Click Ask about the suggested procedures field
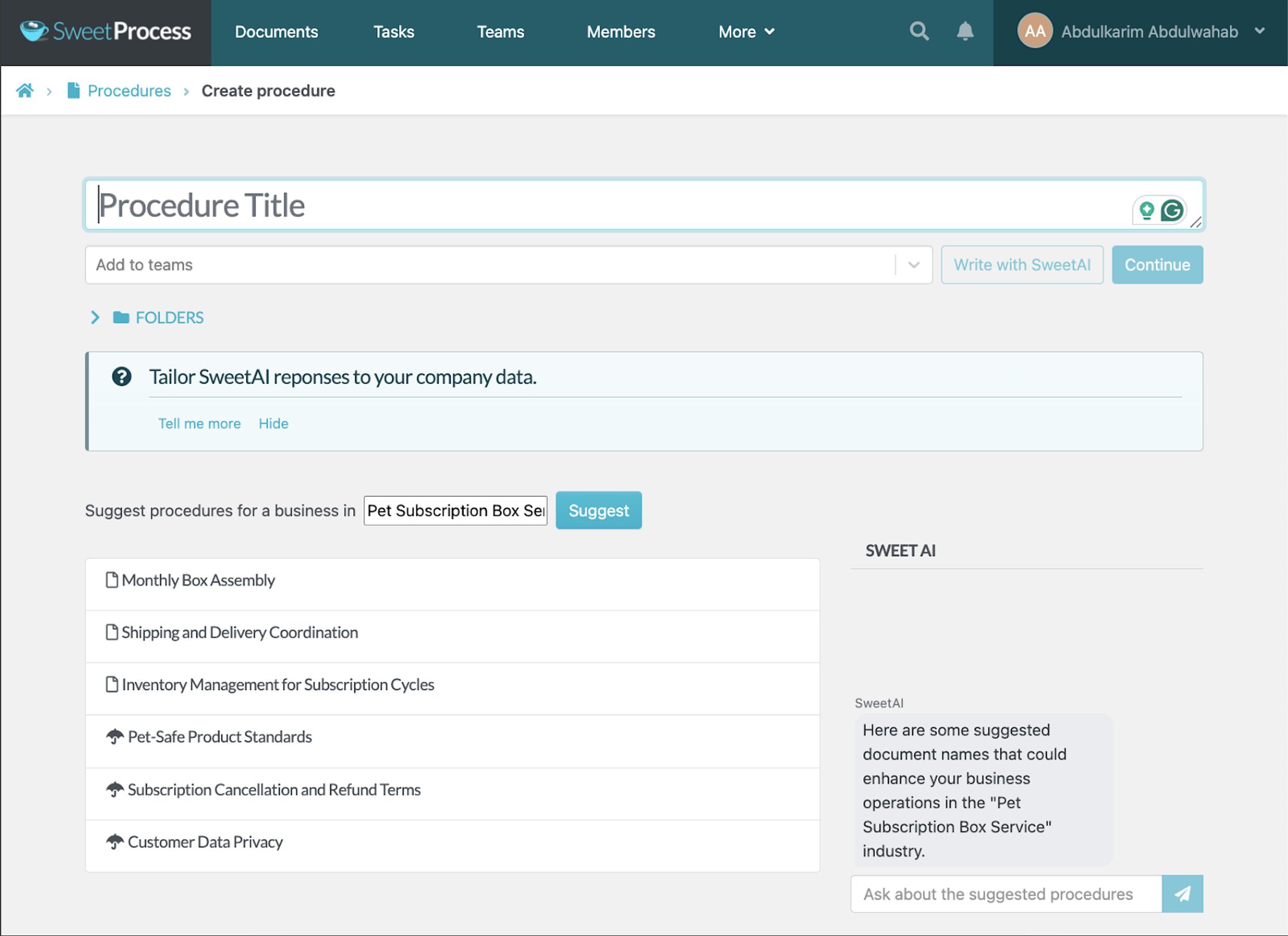Screen dimensions: 1288x936 (1006, 894)
